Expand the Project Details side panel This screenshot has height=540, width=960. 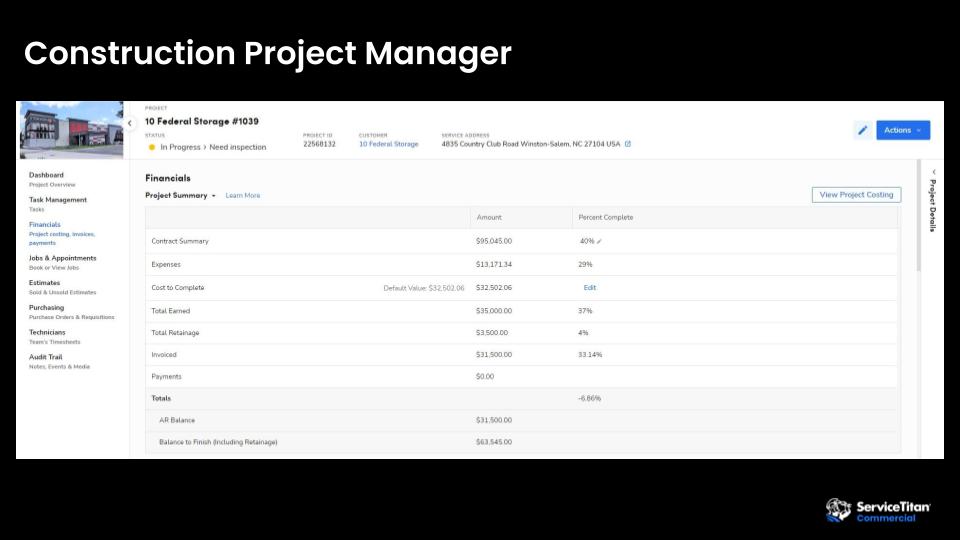[x=932, y=200]
